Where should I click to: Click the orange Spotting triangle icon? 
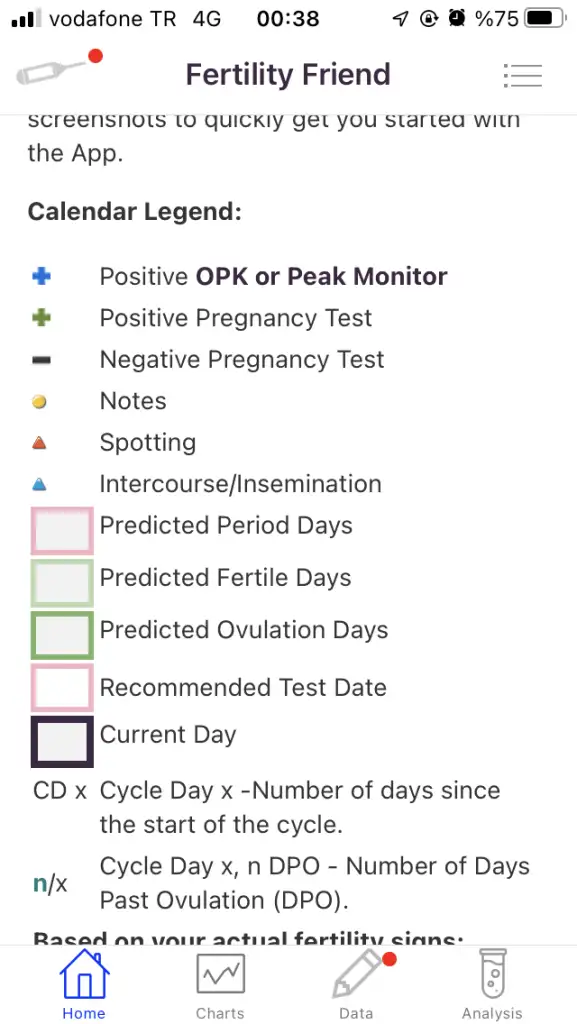pyautogui.click(x=39, y=443)
